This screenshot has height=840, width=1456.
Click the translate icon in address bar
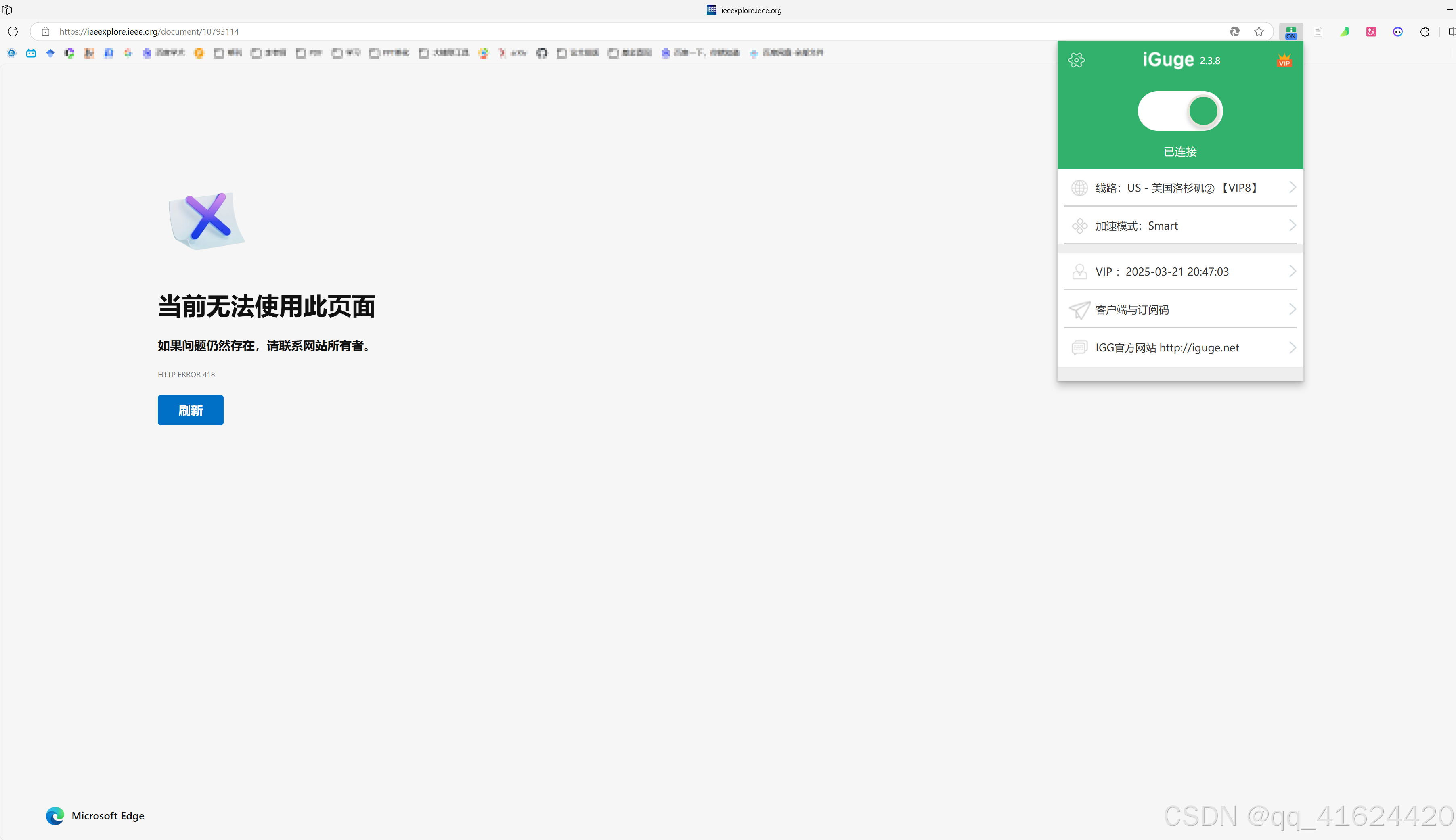(1234, 32)
